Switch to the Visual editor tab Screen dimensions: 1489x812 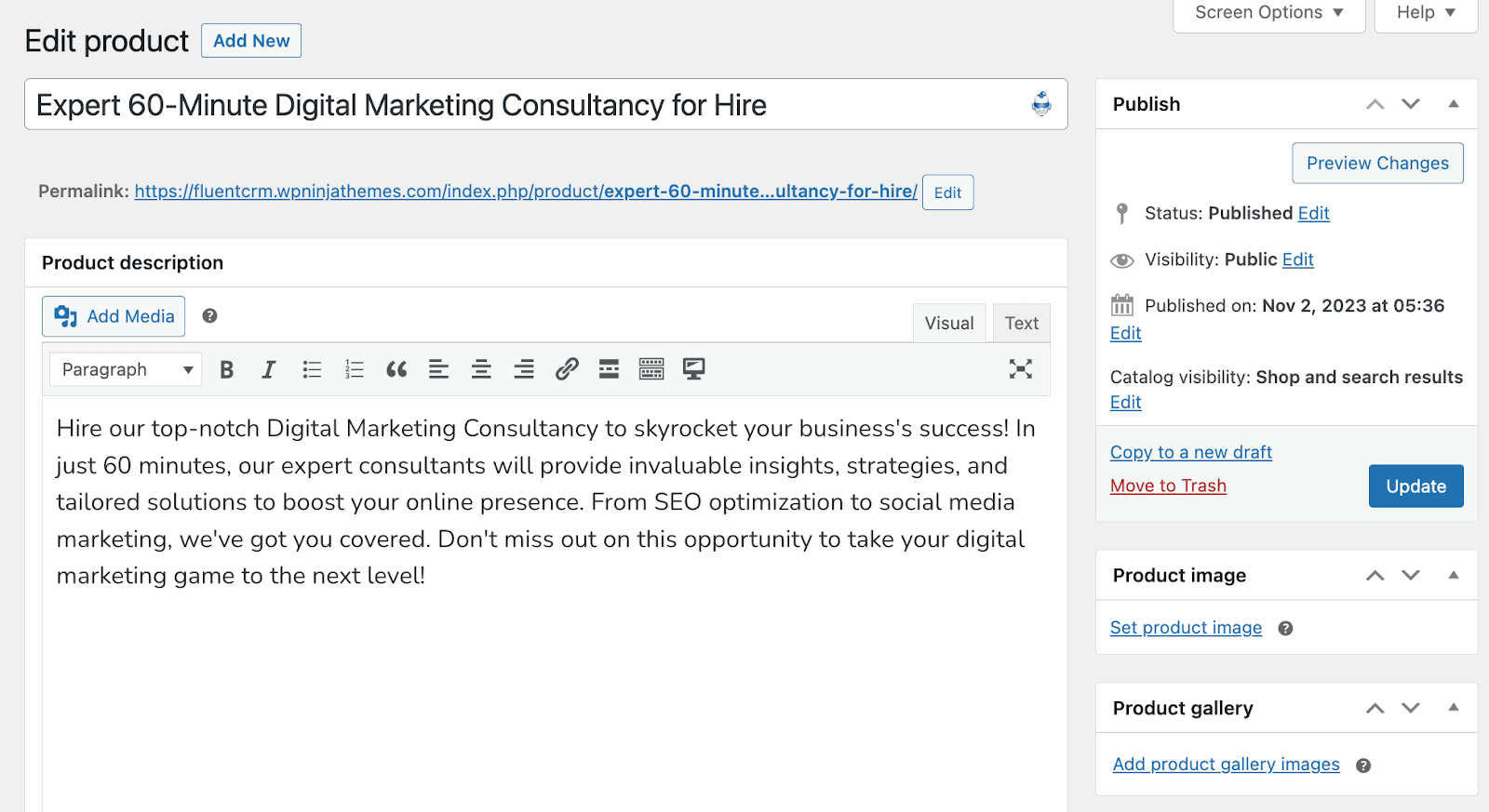coord(948,324)
